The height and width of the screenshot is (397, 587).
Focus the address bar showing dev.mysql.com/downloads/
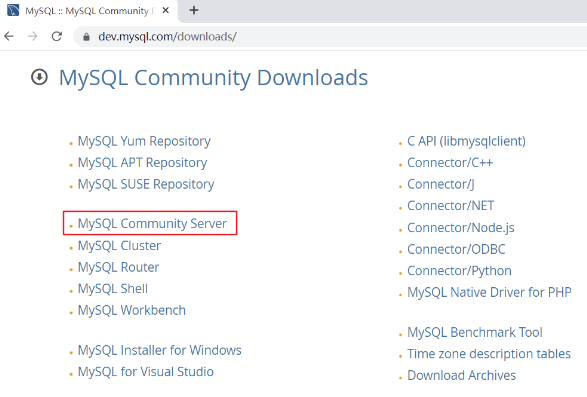coord(329,37)
